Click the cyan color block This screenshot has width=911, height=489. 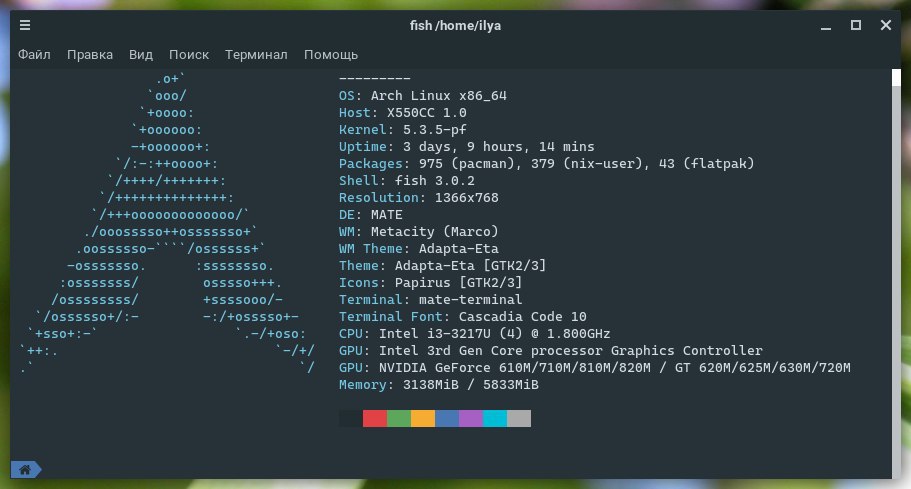click(494, 418)
